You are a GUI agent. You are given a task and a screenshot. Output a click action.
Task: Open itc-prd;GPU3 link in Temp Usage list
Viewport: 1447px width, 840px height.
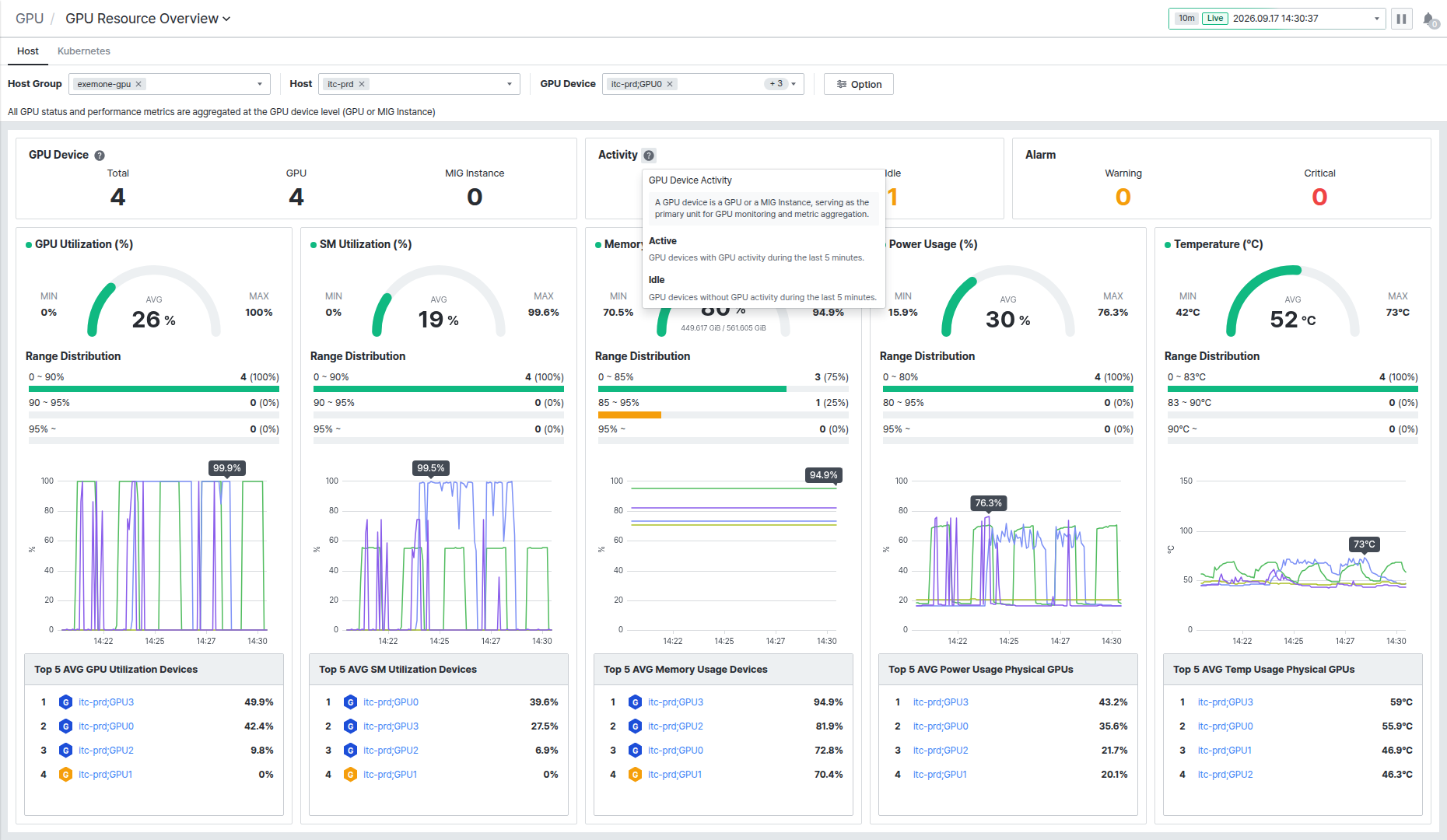pyautogui.click(x=1225, y=702)
